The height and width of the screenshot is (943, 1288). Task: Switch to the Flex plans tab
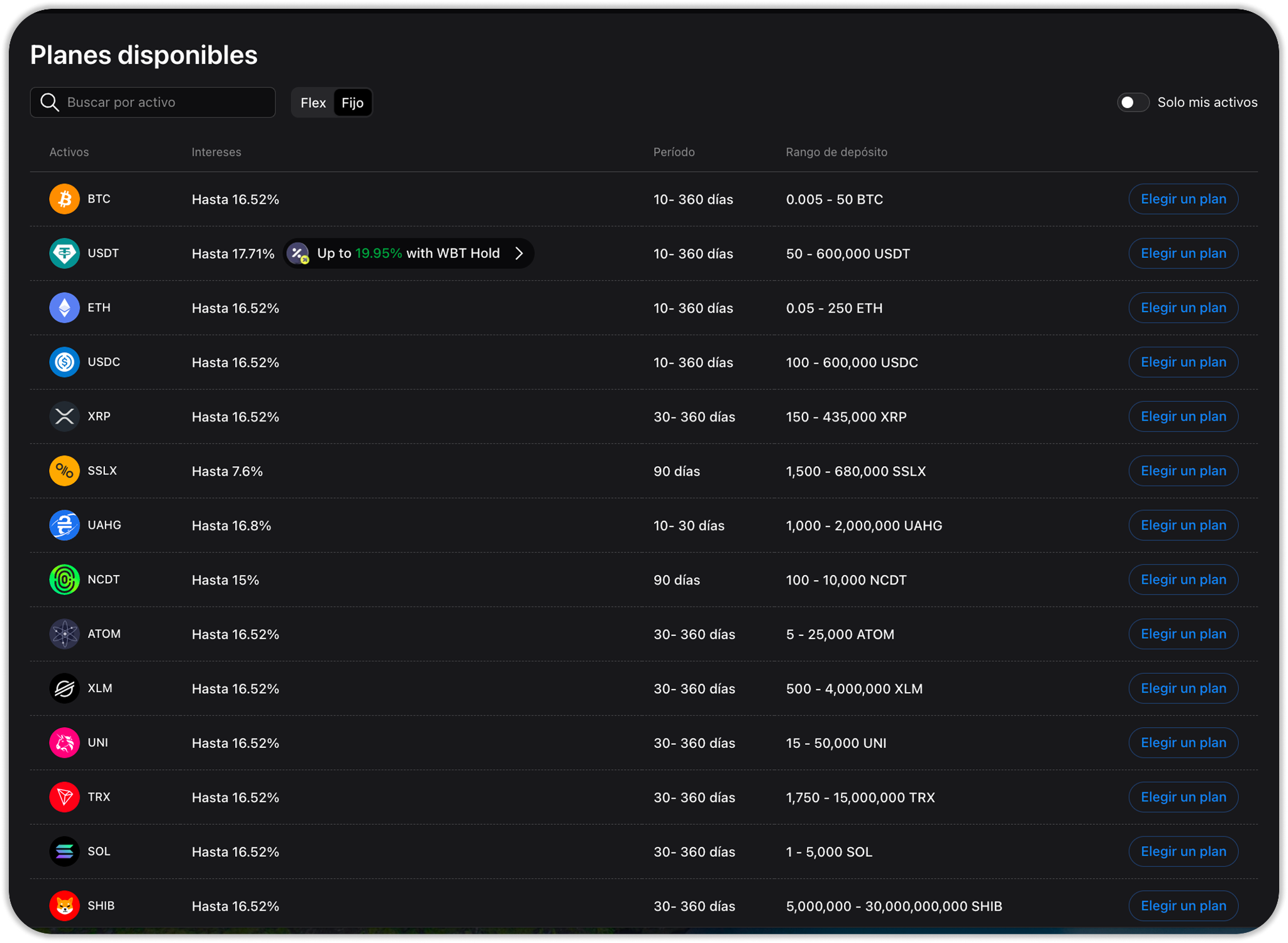point(313,103)
